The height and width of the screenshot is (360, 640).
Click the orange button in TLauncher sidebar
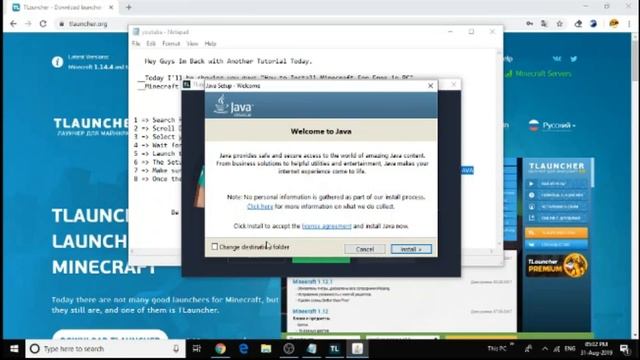point(556,233)
